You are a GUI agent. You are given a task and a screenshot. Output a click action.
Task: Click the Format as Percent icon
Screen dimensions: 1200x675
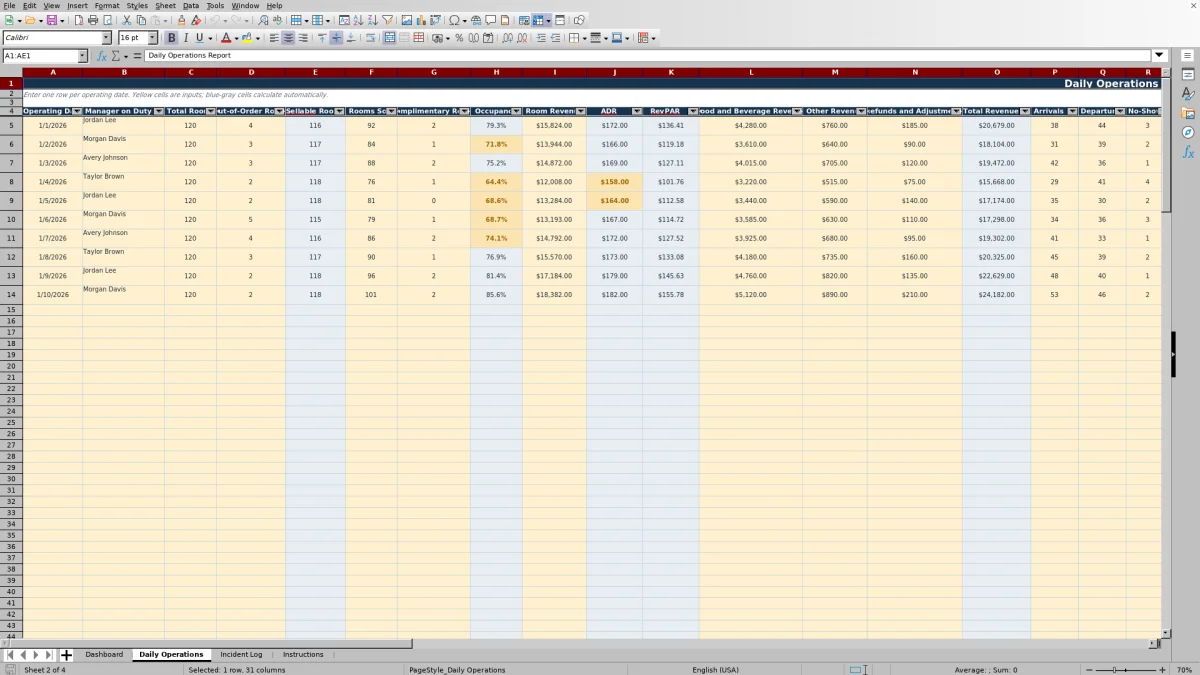459,38
